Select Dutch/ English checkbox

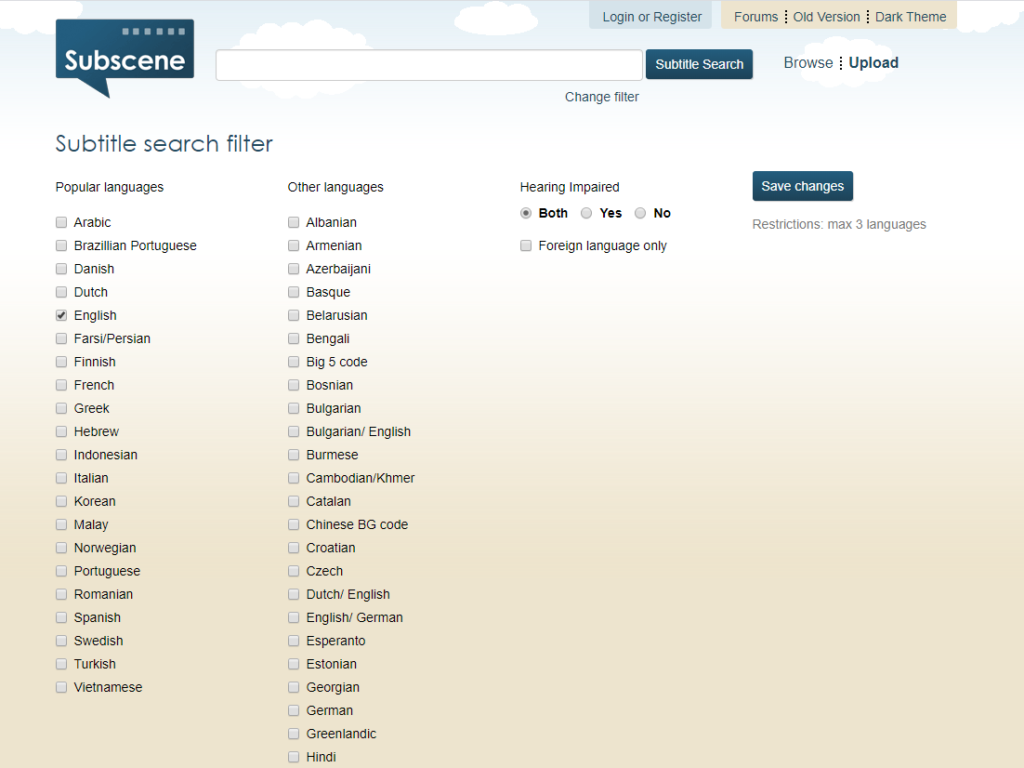[294, 594]
